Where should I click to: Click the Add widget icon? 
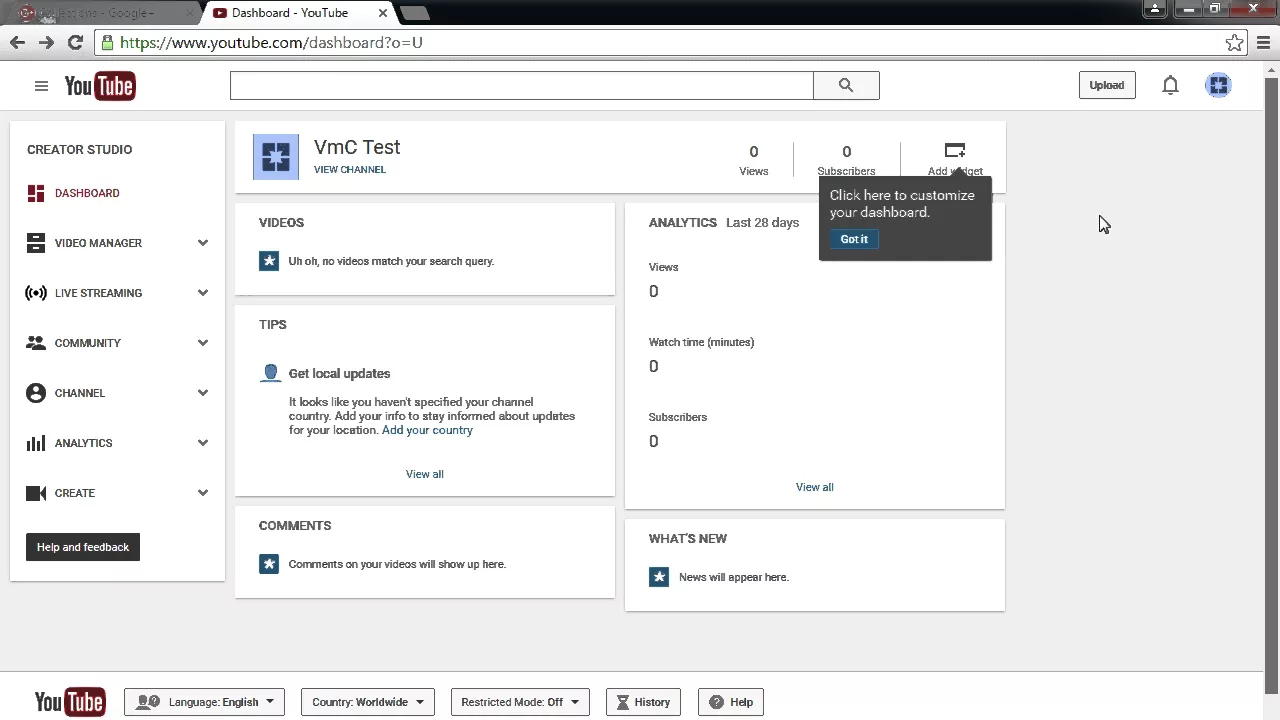pyautogui.click(x=955, y=151)
